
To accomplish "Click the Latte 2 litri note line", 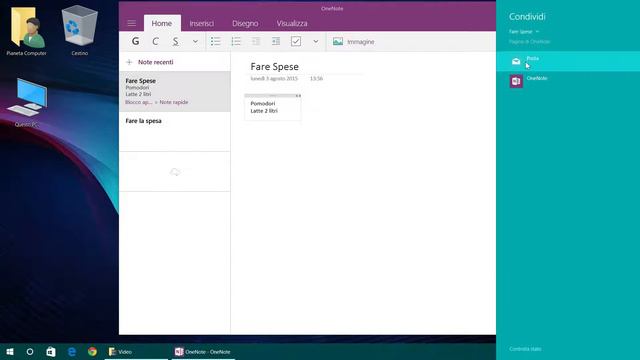I will (264, 111).
